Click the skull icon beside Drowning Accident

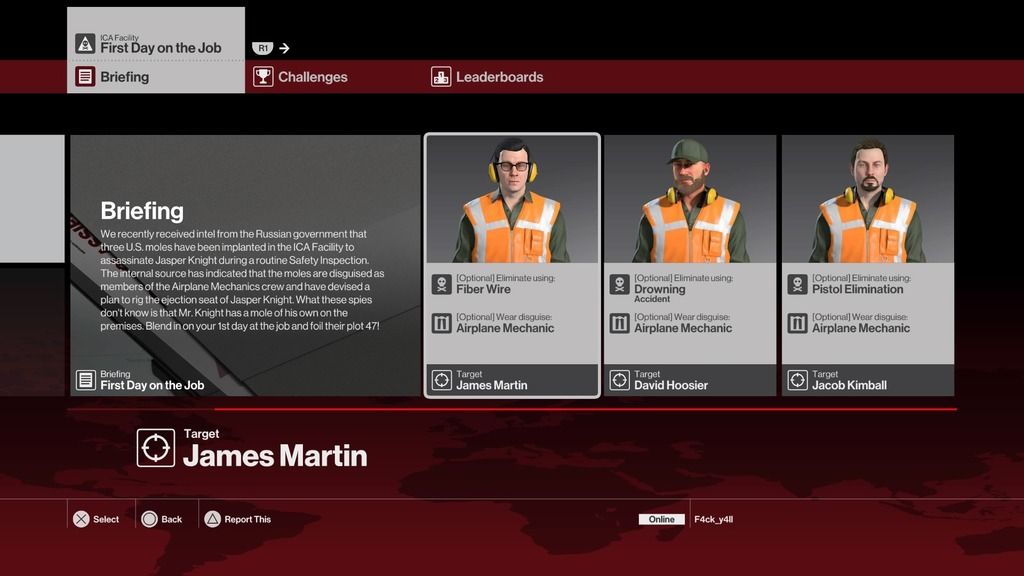(x=619, y=285)
